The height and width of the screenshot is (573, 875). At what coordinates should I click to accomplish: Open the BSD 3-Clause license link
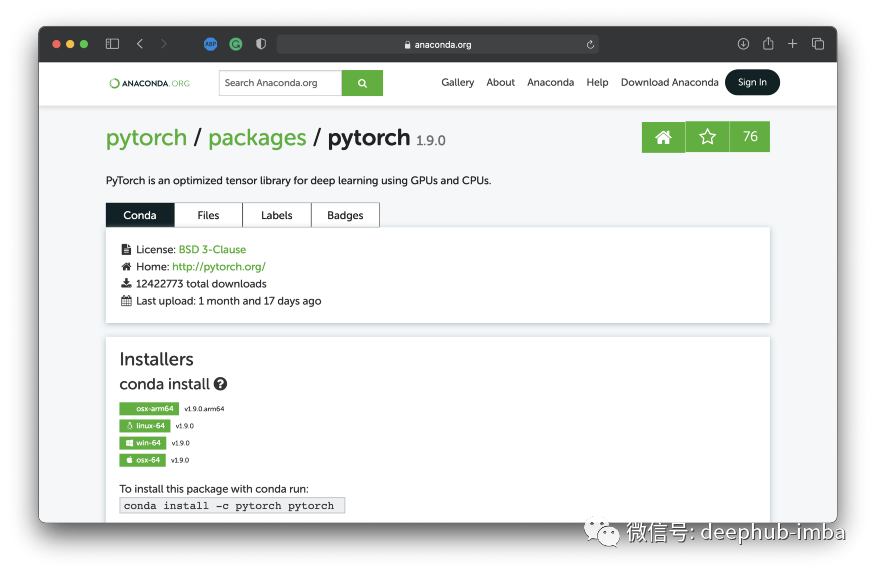click(x=212, y=249)
